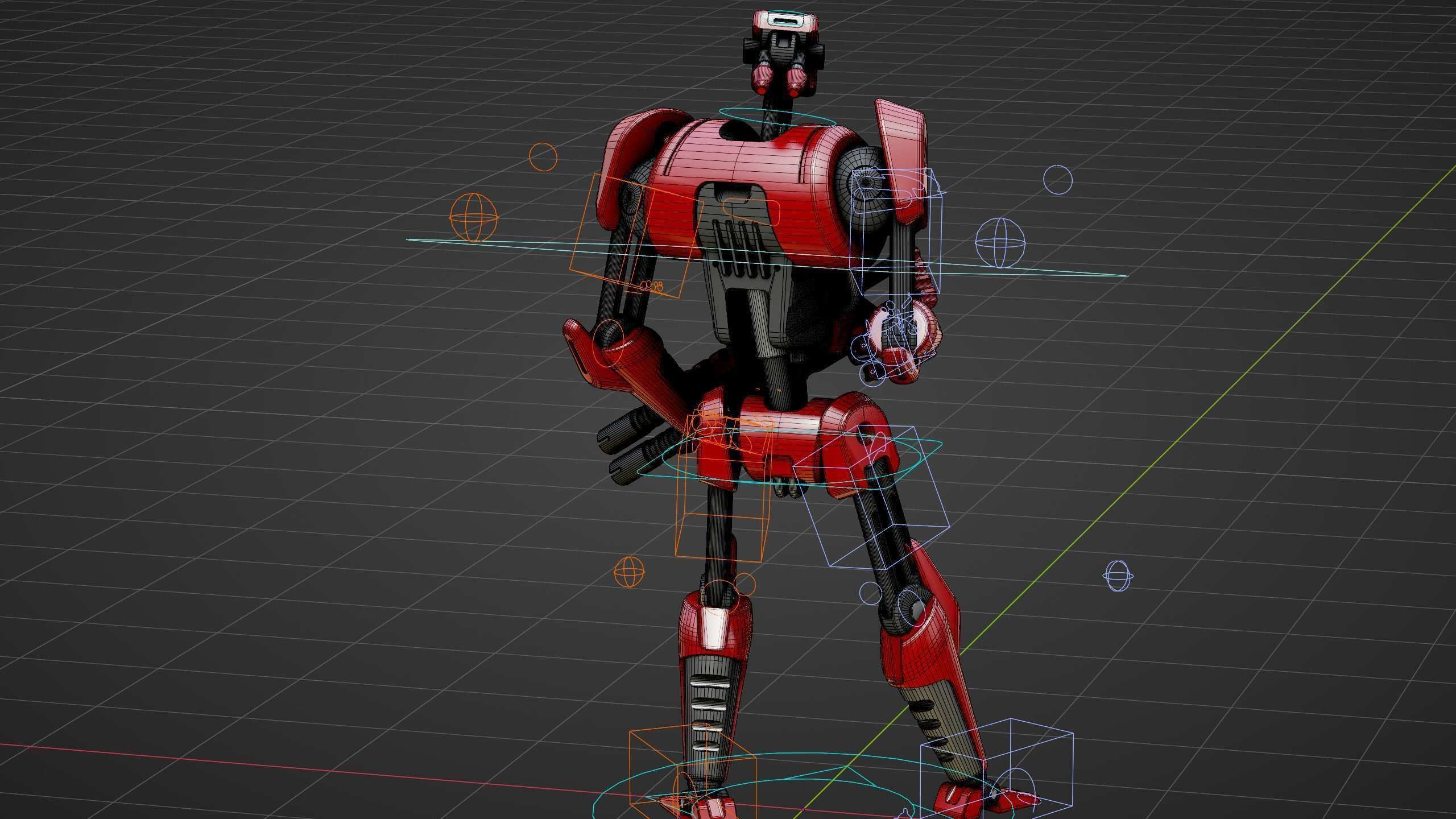The image size is (1456, 819).
Task: Select the blue circle control beside the right shoulder
Action: 1058,180
